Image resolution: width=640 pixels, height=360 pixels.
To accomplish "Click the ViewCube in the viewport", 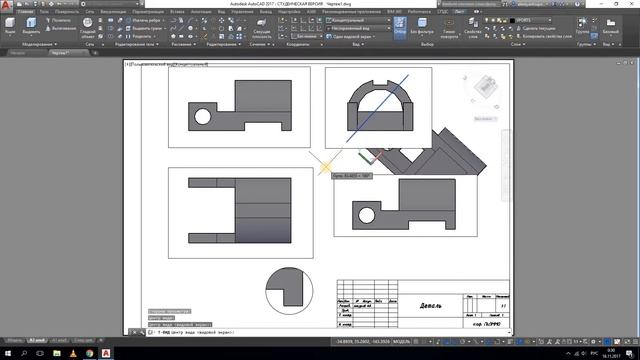I will [x=485, y=87].
